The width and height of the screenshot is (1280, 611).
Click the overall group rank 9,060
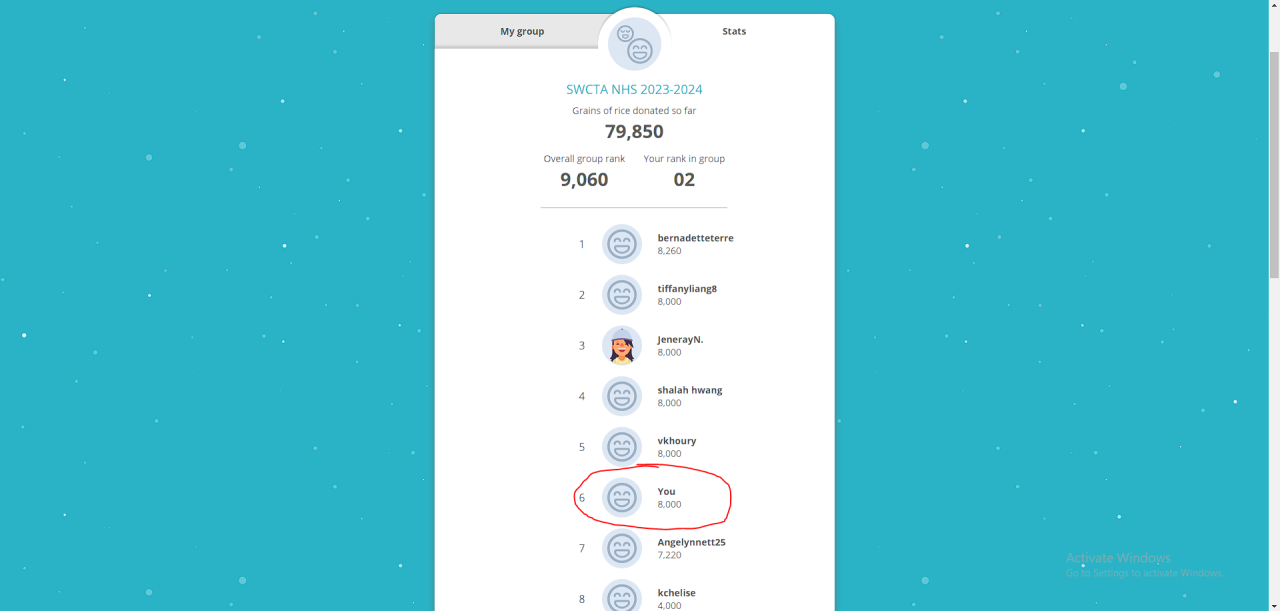pos(584,180)
